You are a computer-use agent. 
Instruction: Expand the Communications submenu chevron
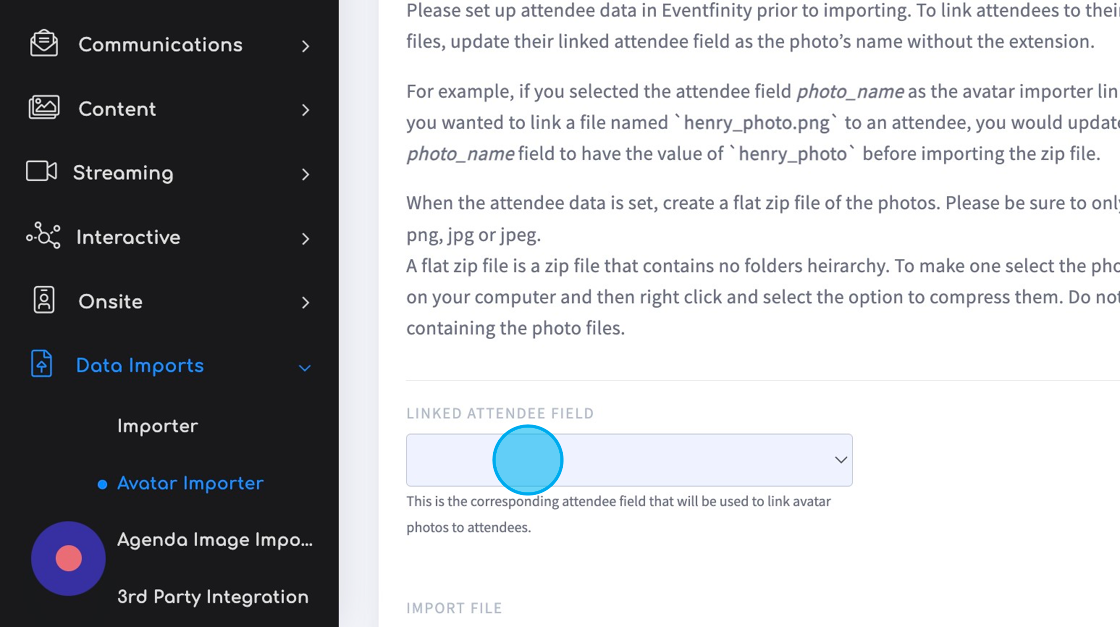pos(305,46)
